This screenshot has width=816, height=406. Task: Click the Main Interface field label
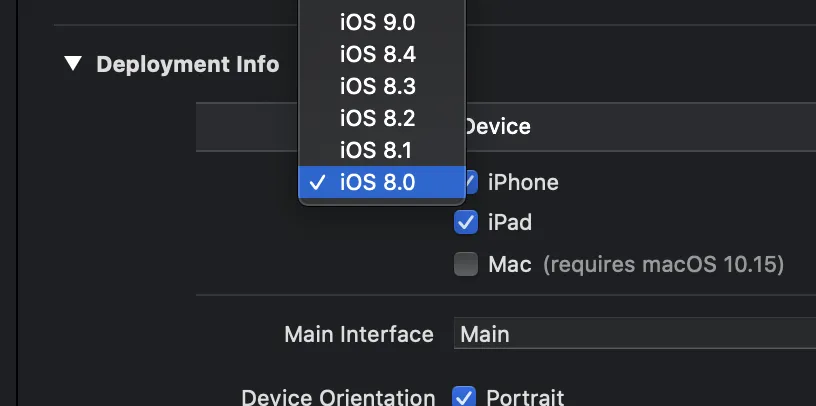[x=359, y=334]
